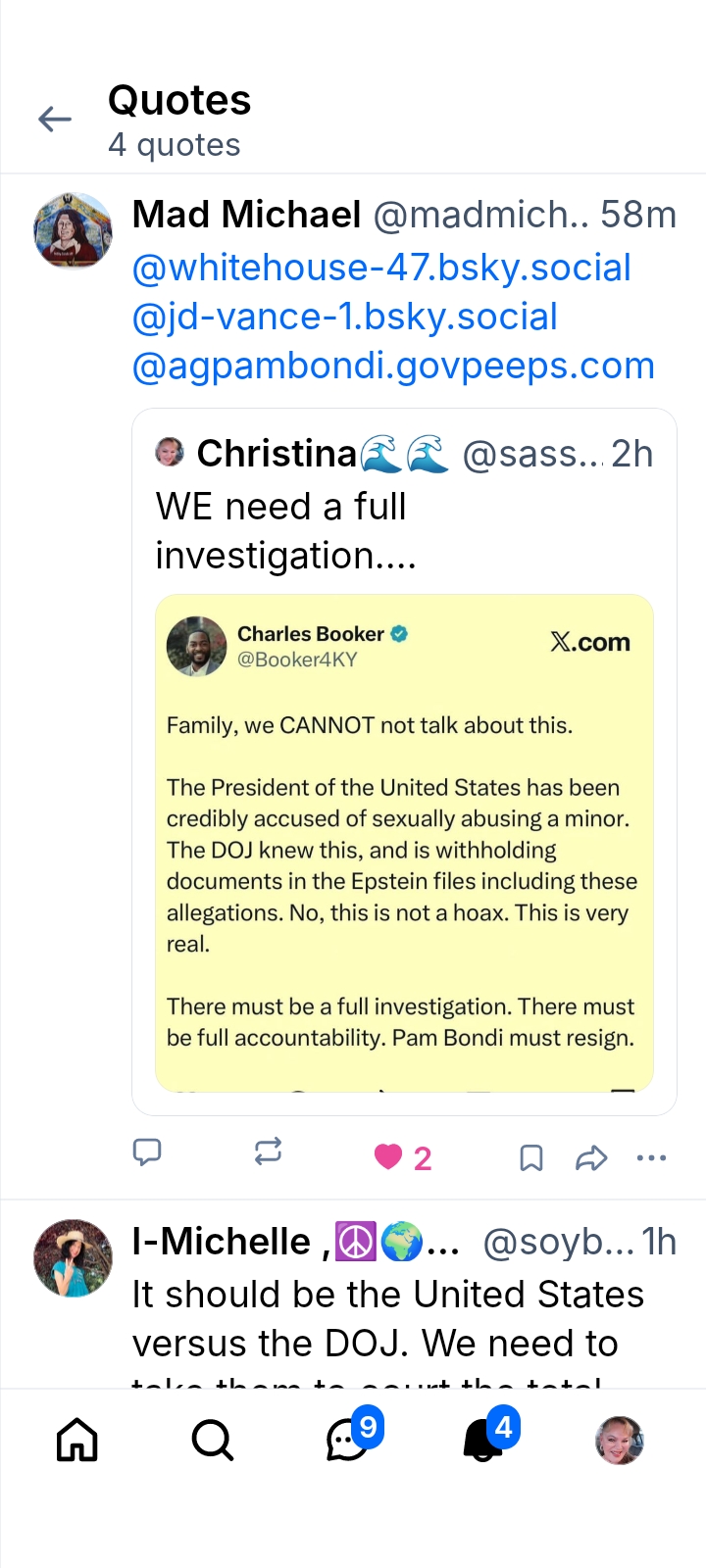The image size is (706, 1568).
Task: Open the @whitehouse-47.bsky.social mention link
Action: pyautogui.click(x=381, y=268)
